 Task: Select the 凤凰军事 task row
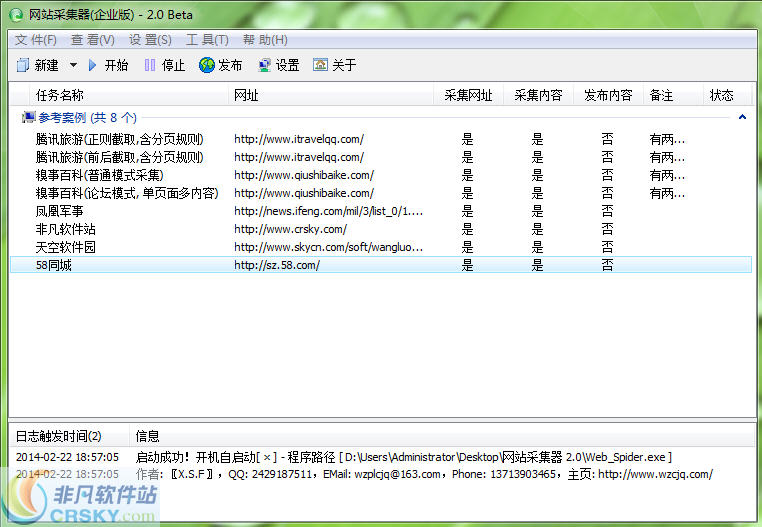[x=381, y=211]
